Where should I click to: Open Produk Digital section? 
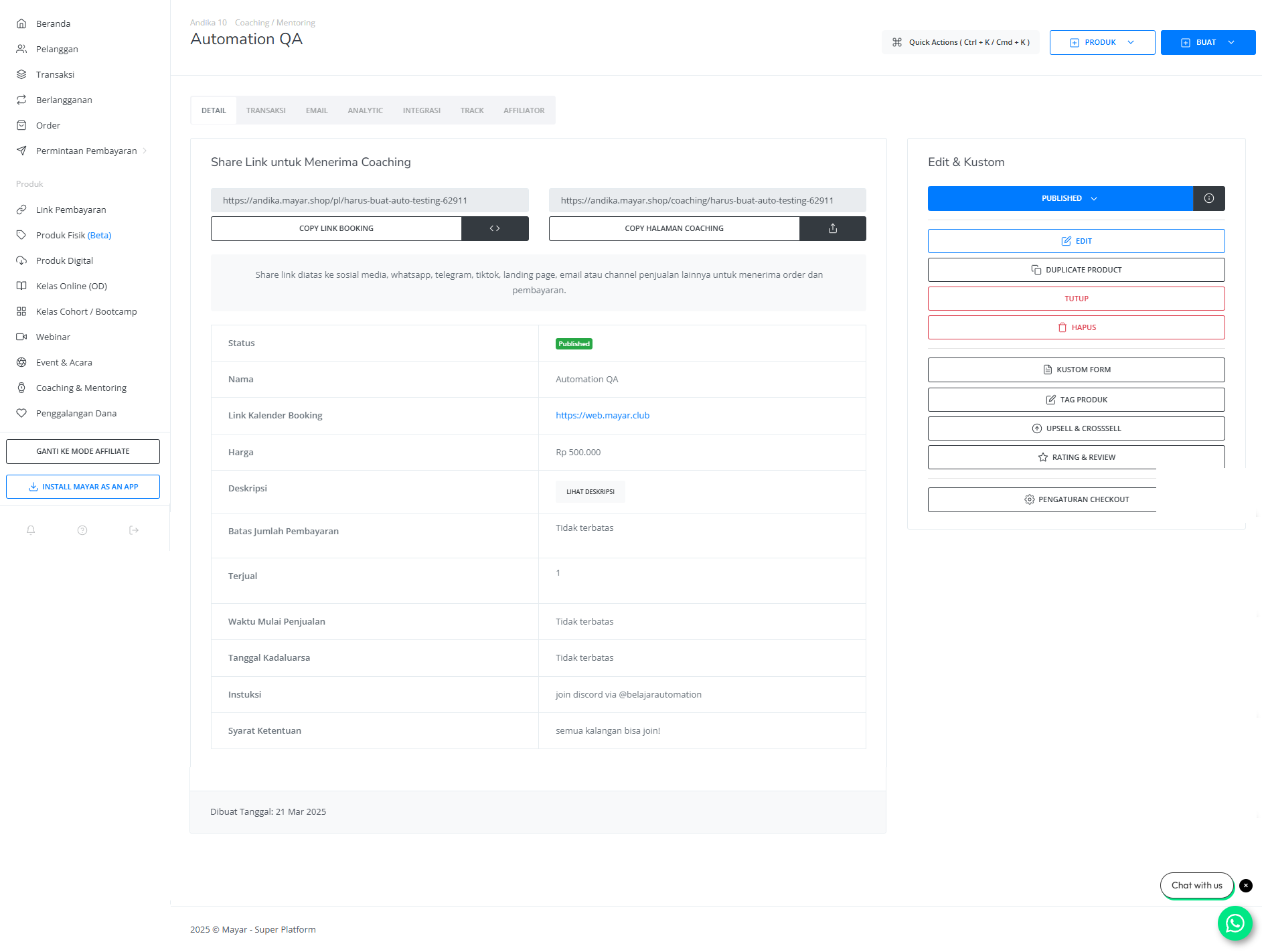(x=64, y=260)
